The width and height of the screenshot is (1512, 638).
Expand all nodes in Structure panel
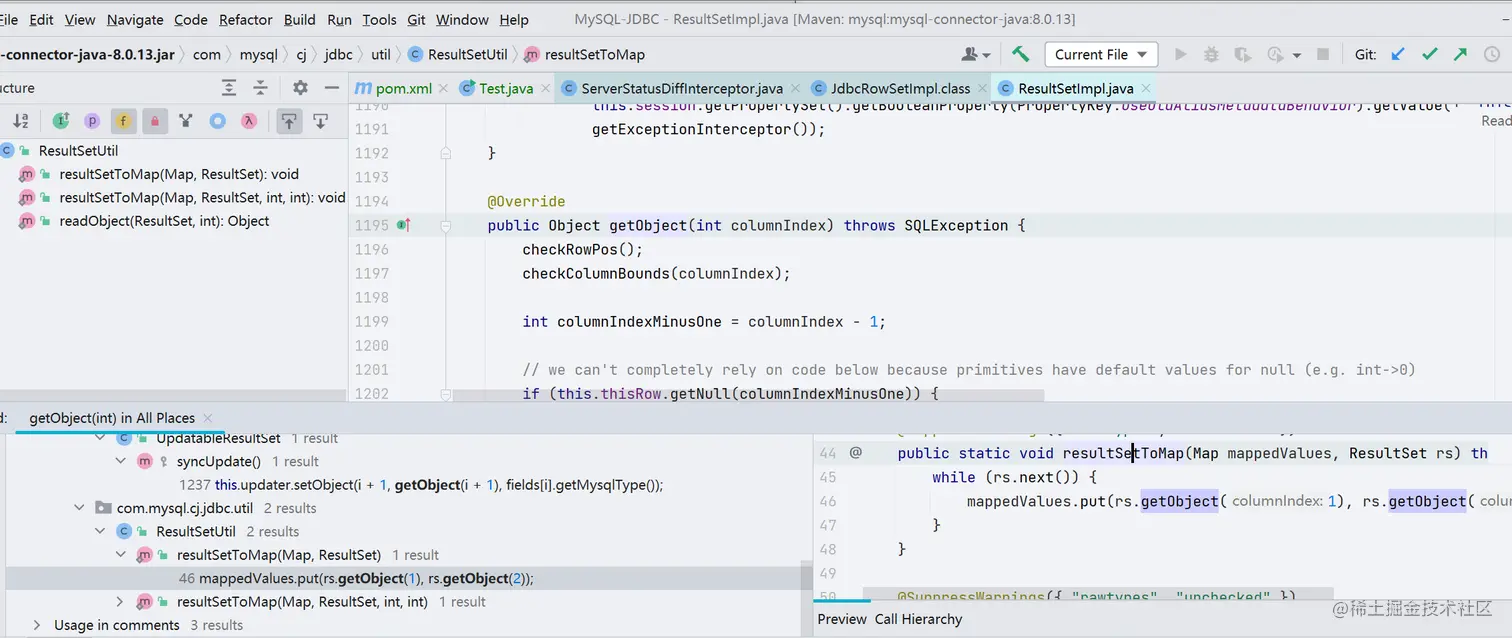(x=229, y=88)
